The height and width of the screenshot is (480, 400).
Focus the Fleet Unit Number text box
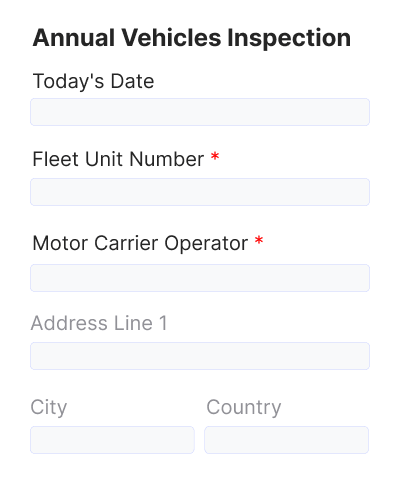200,192
